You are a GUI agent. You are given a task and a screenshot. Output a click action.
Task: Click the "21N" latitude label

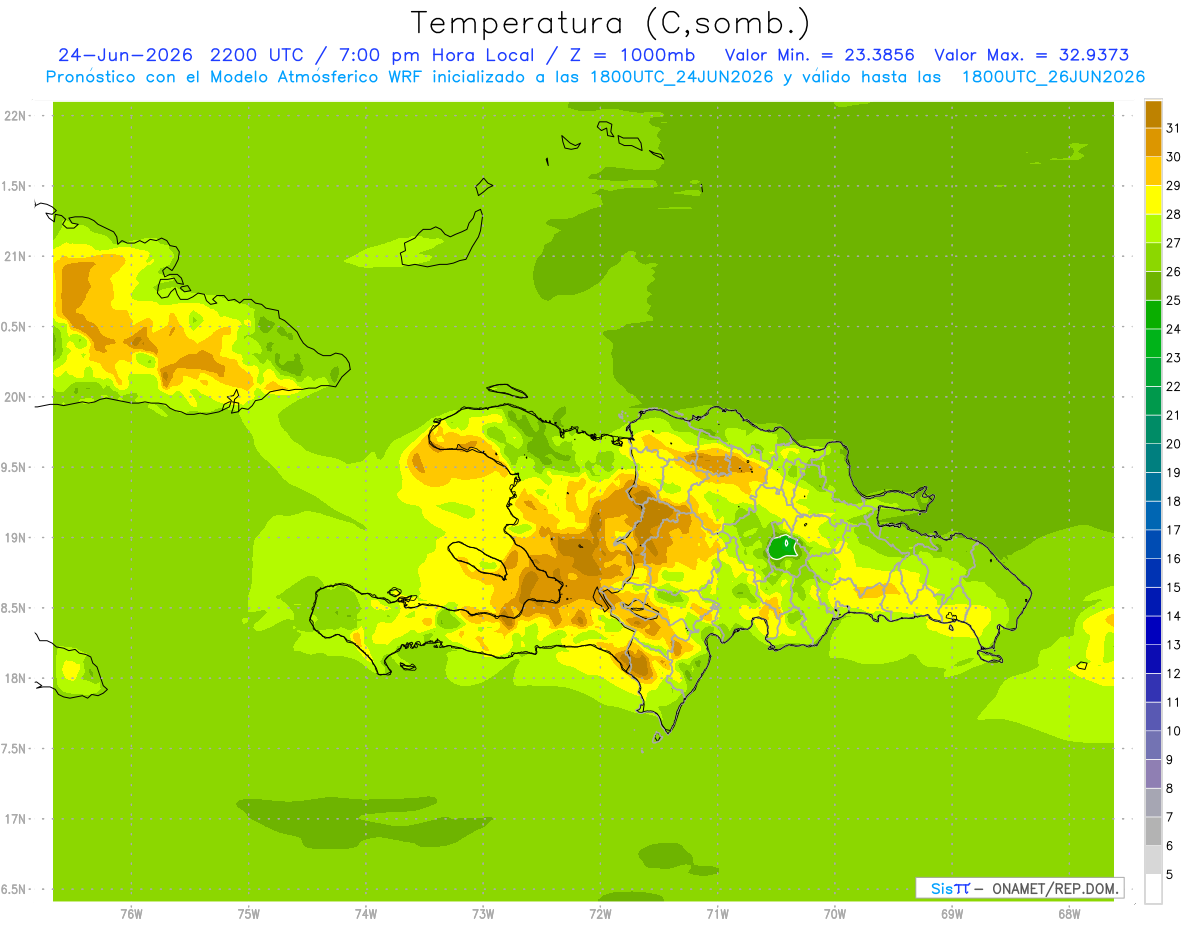click(16, 257)
